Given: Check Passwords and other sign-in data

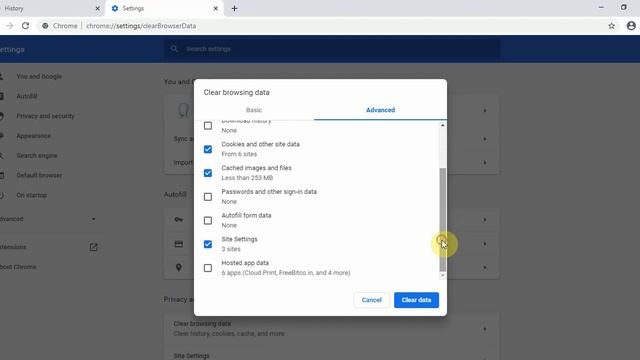Looking at the screenshot, I should click(208, 197).
